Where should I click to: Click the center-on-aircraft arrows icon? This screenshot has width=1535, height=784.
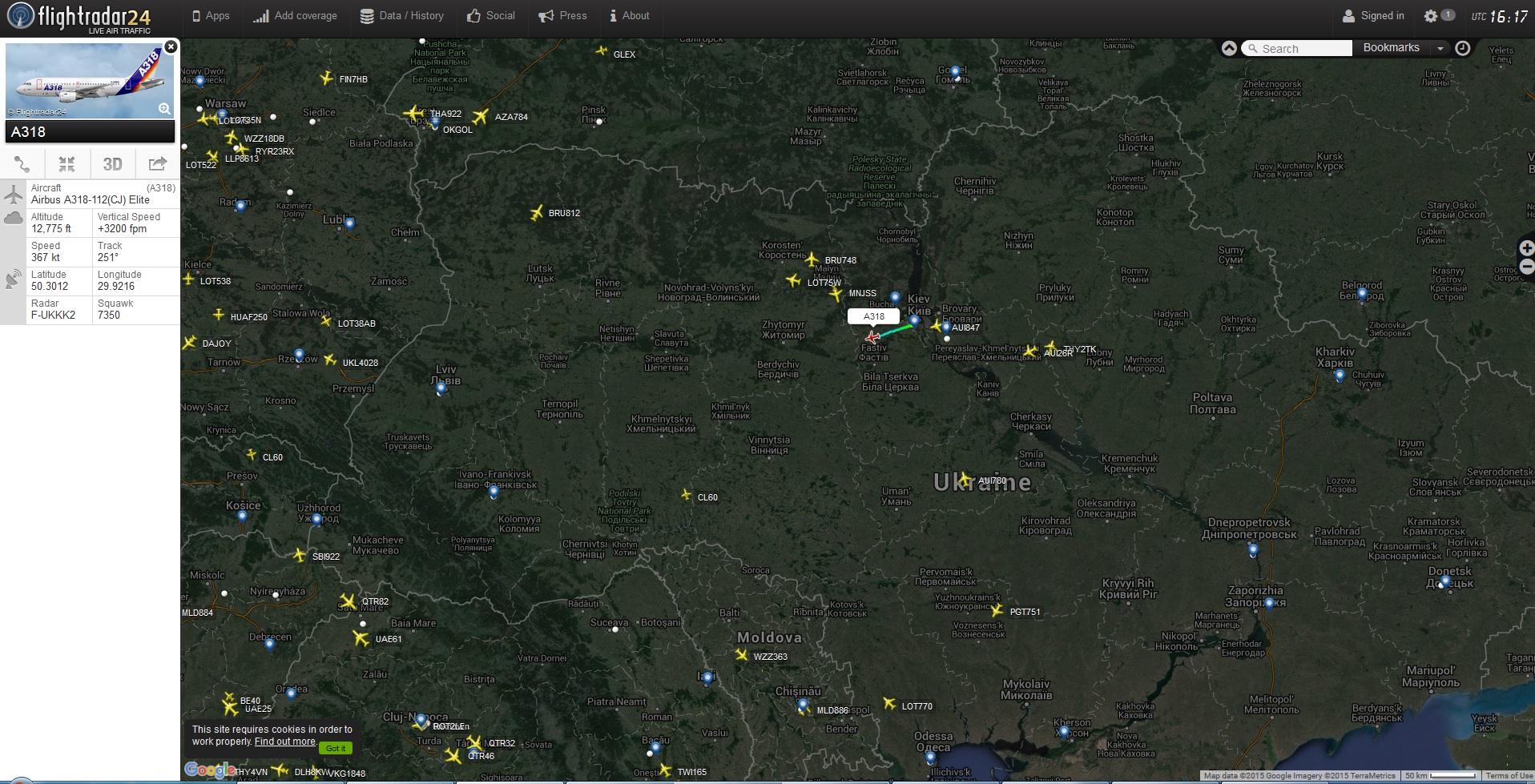[67, 164]
